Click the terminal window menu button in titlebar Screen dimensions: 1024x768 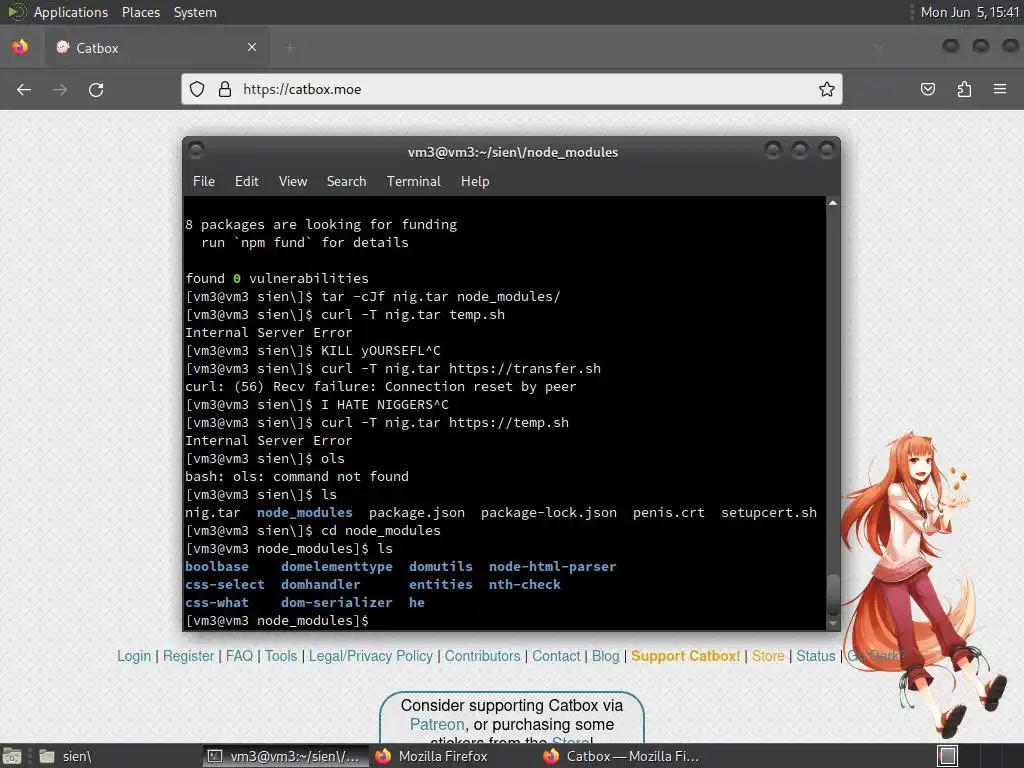click(x=196, y=151)
